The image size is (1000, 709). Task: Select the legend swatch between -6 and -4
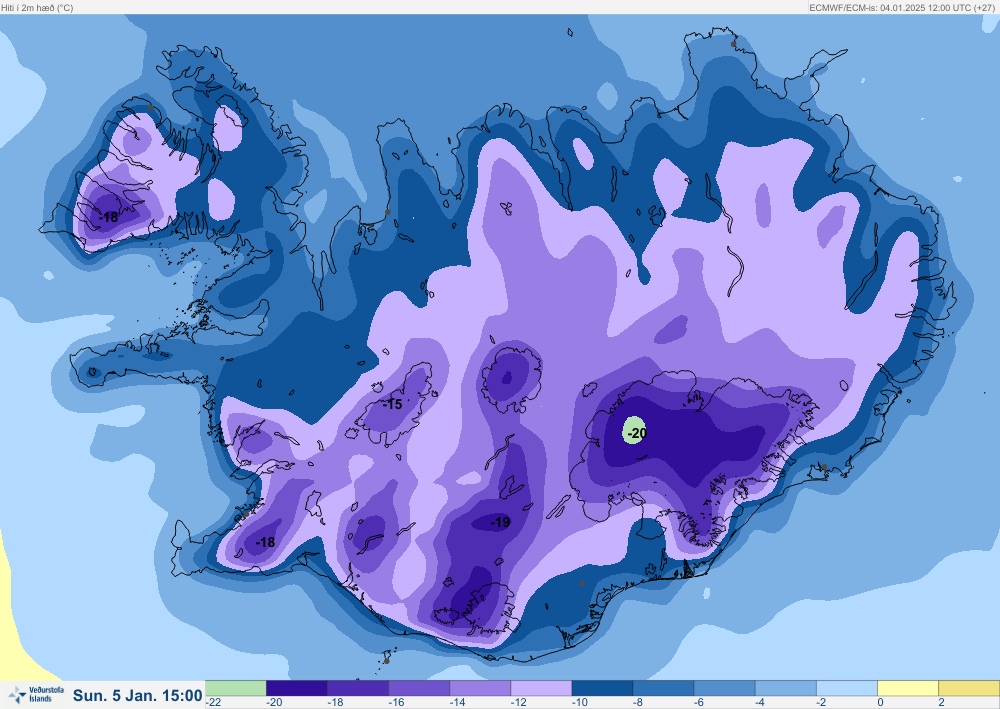tap(725, 688)
